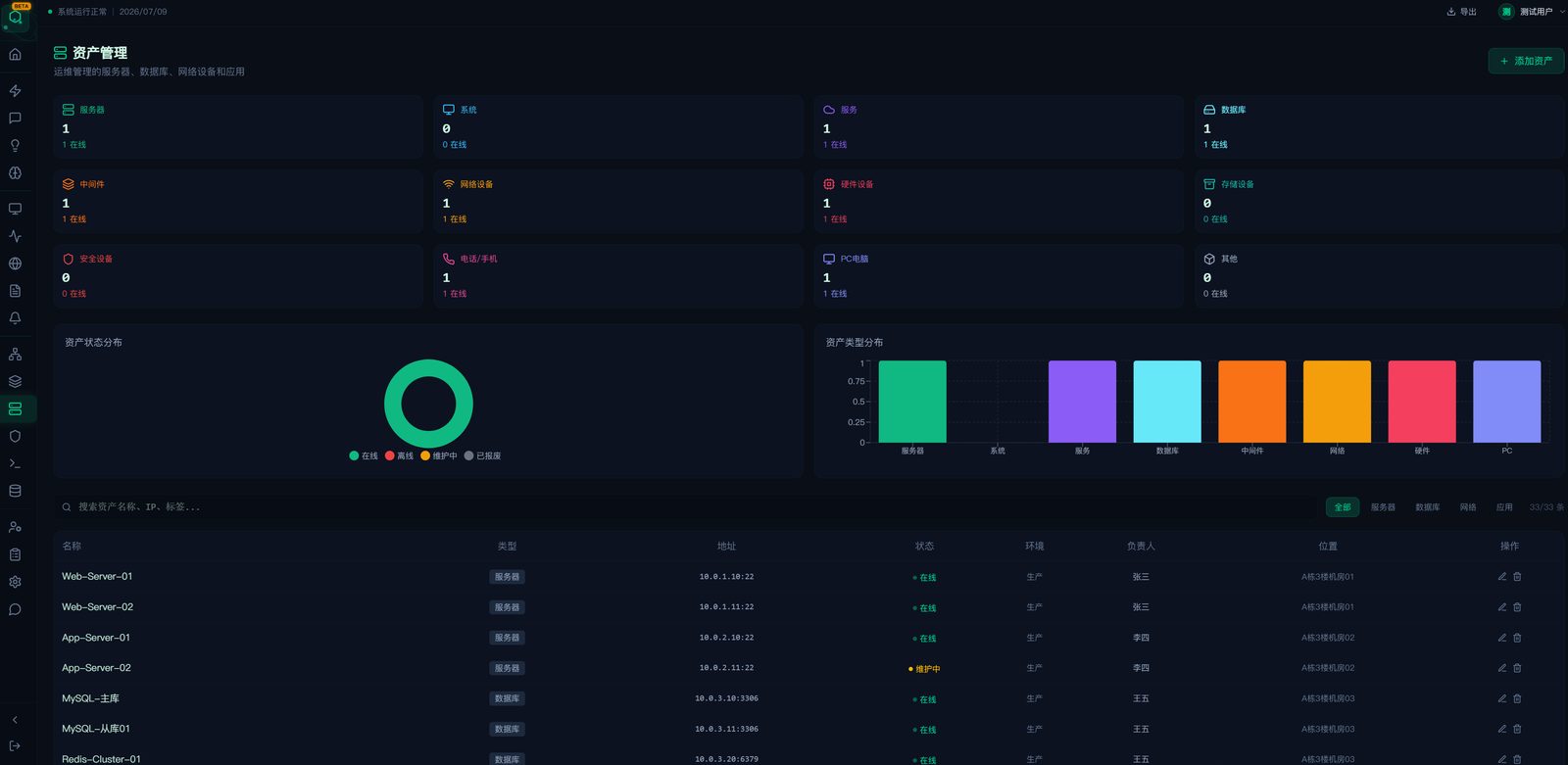Viewport: 1568px width, 765px height.
Task: Click the 导出 export button
Action: pyautogui.click(x=1461, y=12)
